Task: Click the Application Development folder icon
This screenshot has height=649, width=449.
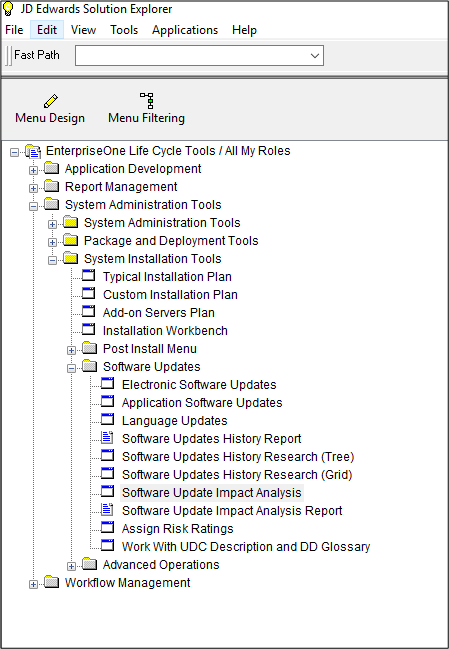Action: [52, 168]
